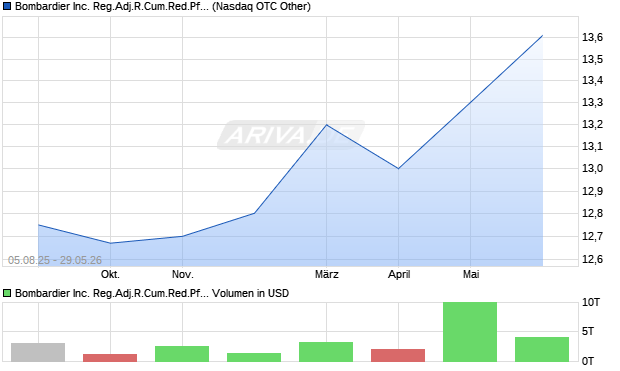Click the 'Okt.' x-axis label
Image resolution: width=620 pixels, height=371 pixels.
110,274
